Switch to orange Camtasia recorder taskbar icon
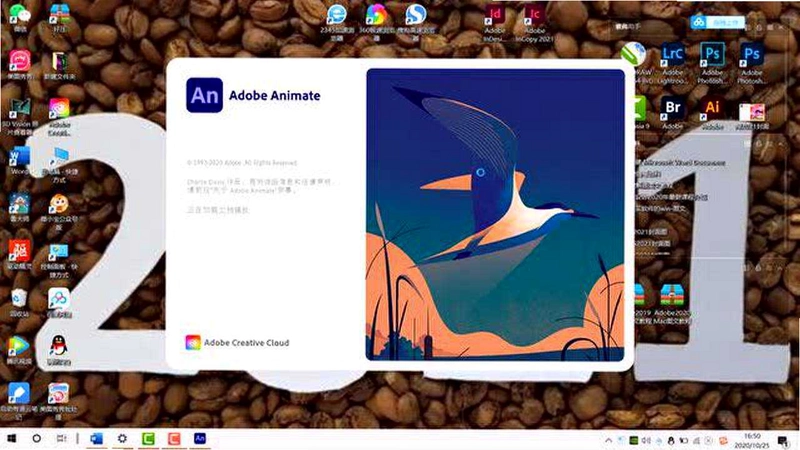This screenshot has height=450, width=800. coord(174,438)
